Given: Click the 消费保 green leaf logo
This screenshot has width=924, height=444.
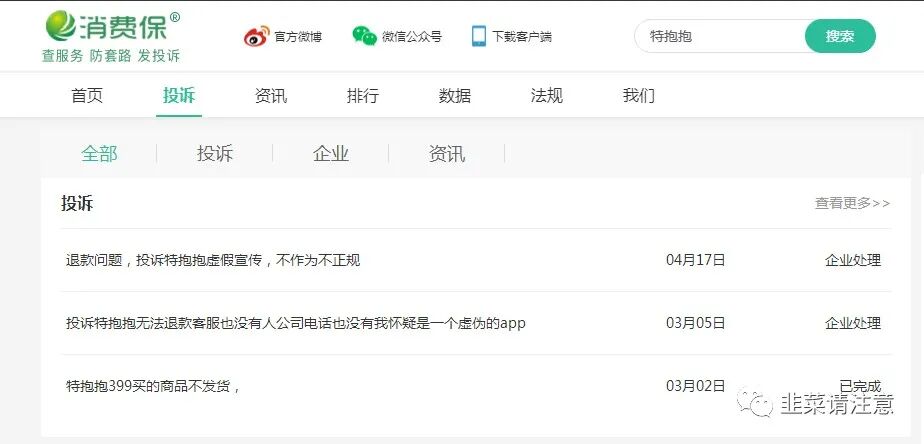Looking at the screenshot, I should click(x=61, y=25).
